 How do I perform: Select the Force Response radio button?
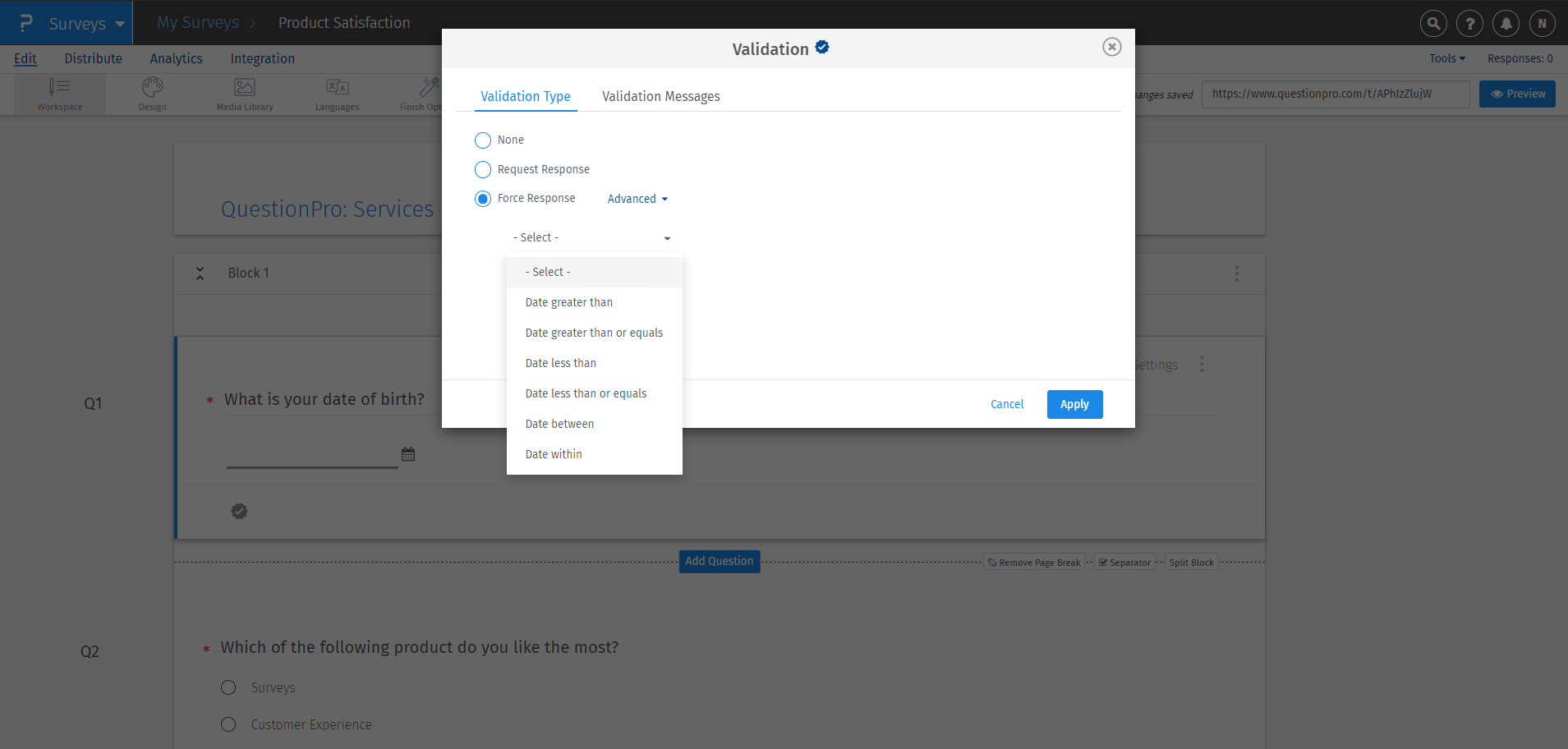[482, 198]
